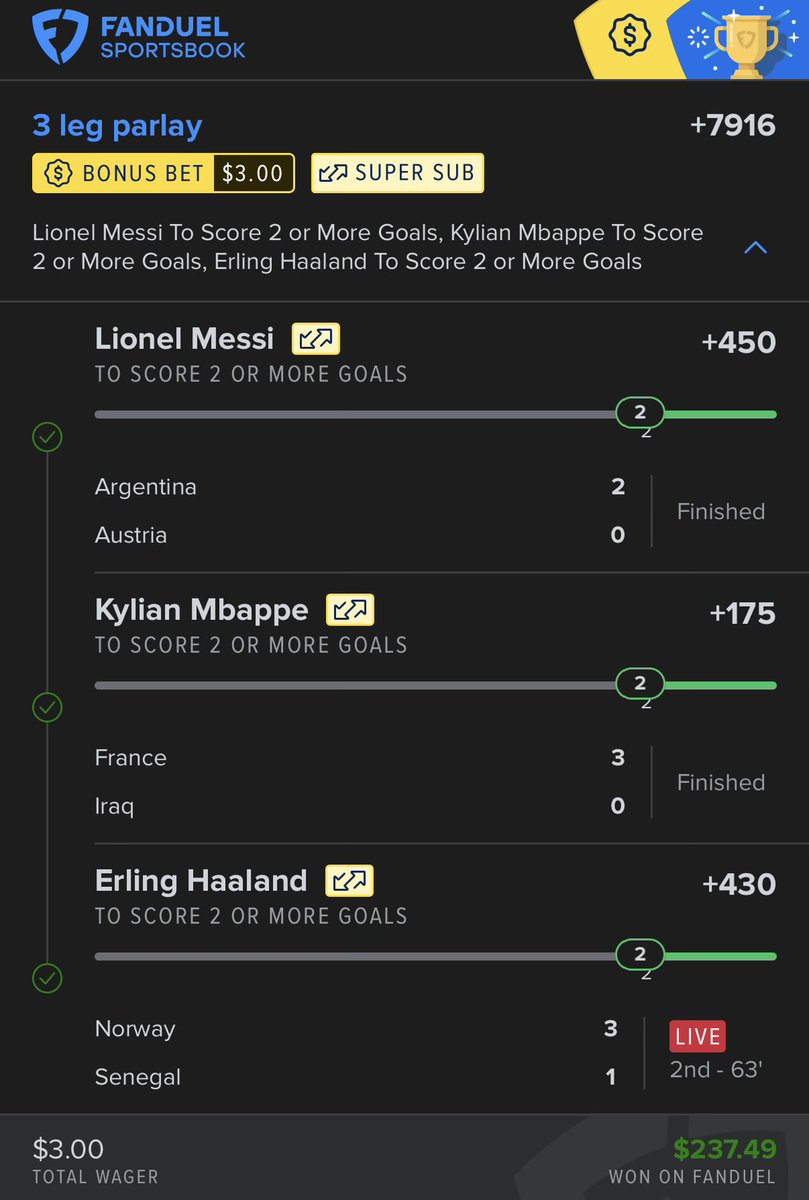Open the France vs Iraq match score
This screenshot has width=809, height=1200.
[x=430, y=782]
